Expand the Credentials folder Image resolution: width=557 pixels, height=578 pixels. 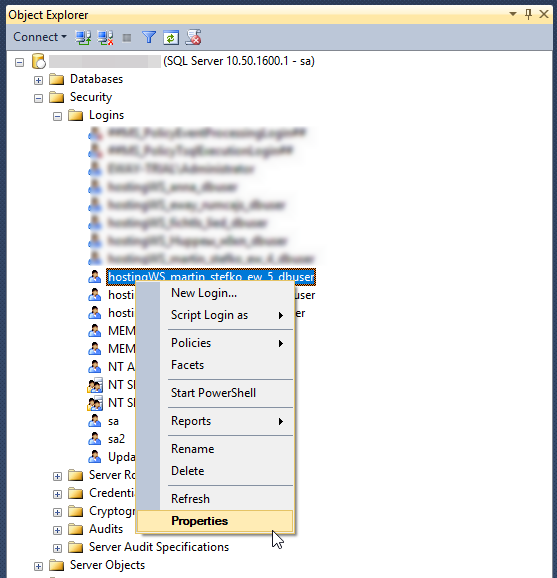(x=57, y=494)
